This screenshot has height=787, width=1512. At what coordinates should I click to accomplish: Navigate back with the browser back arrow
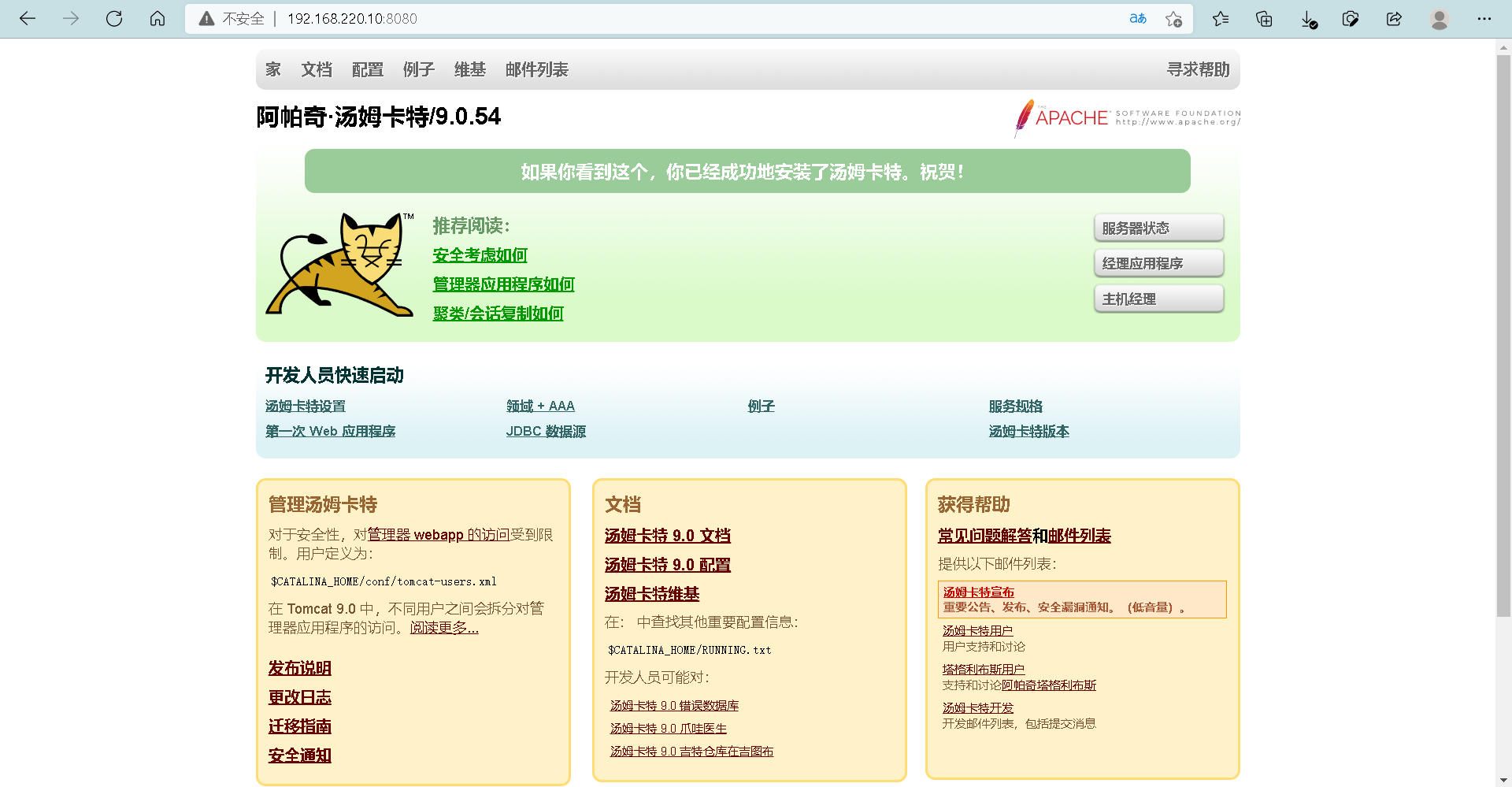tap(27, 18)
